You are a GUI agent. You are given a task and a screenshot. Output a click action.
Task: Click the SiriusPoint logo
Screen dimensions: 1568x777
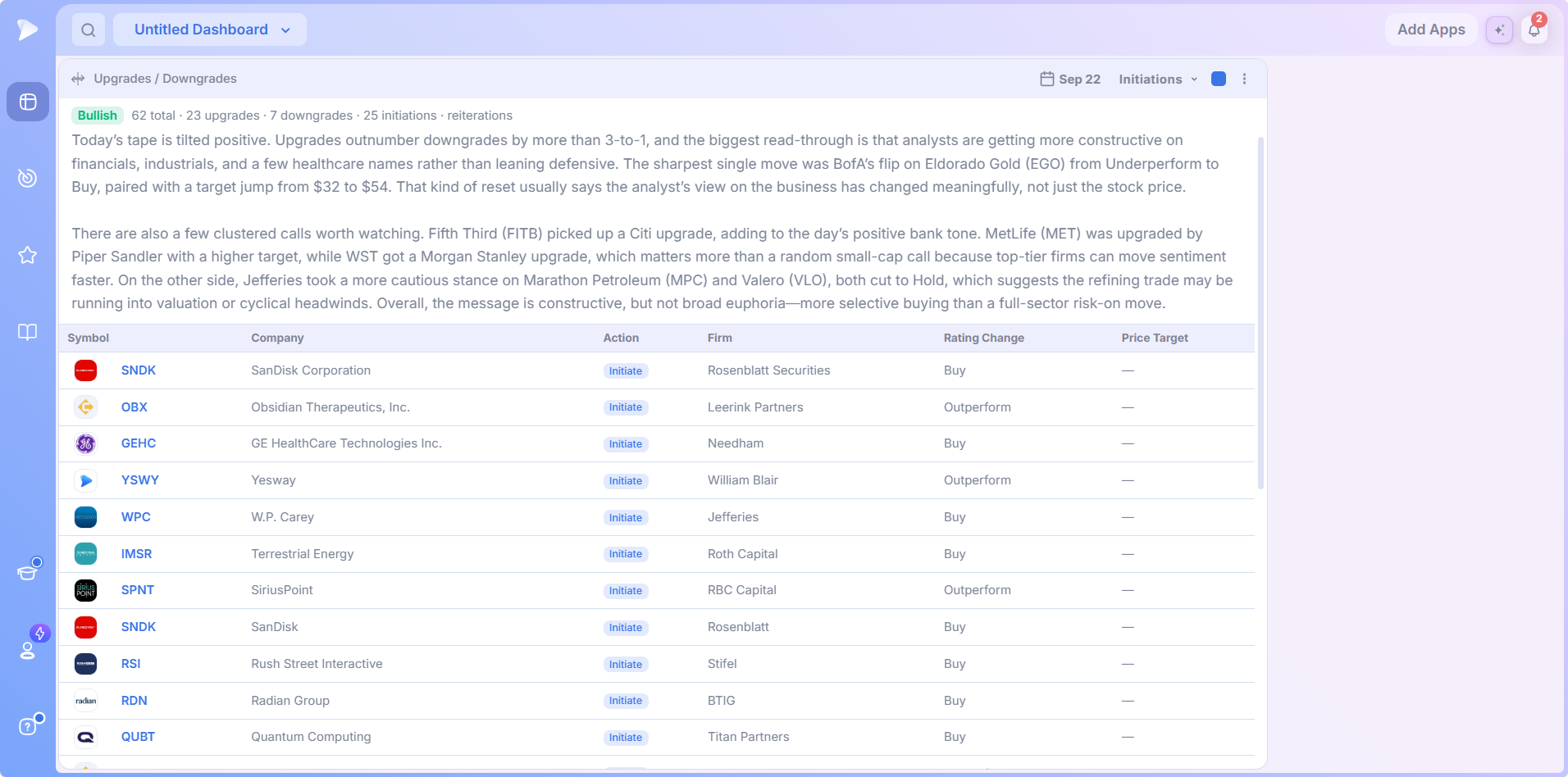(85, 590)
